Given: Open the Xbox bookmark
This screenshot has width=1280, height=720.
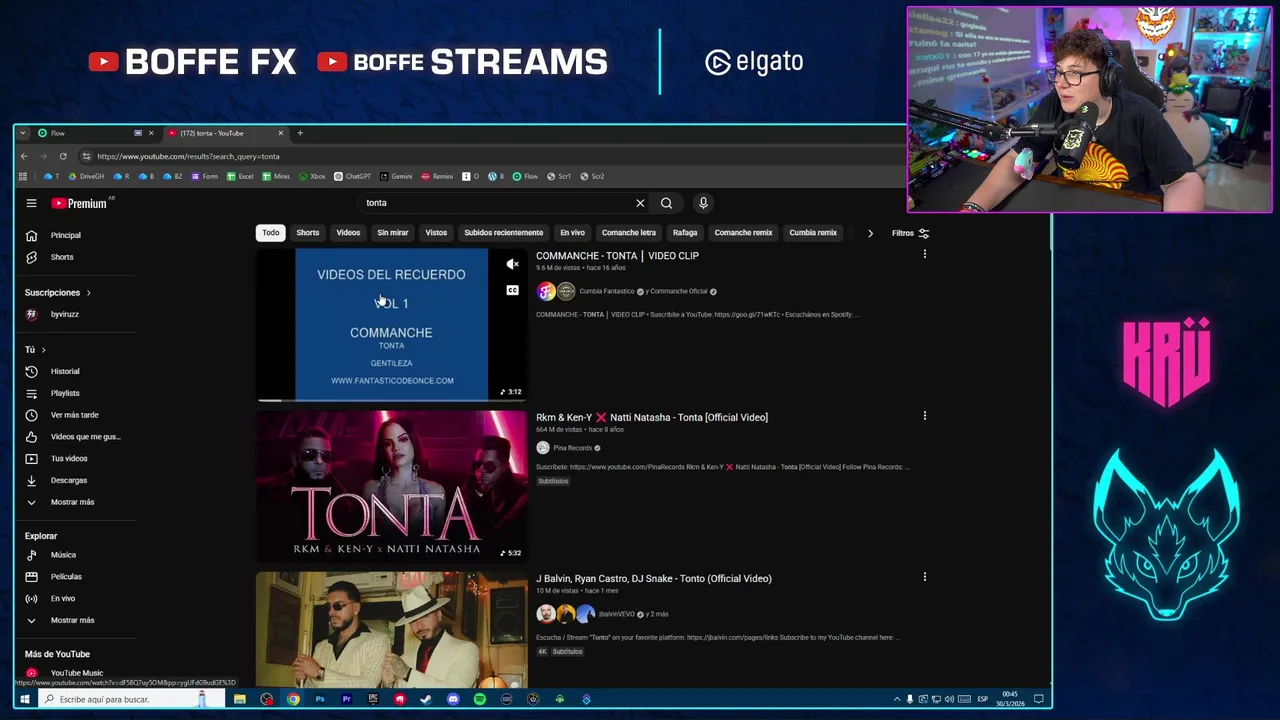Looking at the screenshot, I should click(311, 176).
